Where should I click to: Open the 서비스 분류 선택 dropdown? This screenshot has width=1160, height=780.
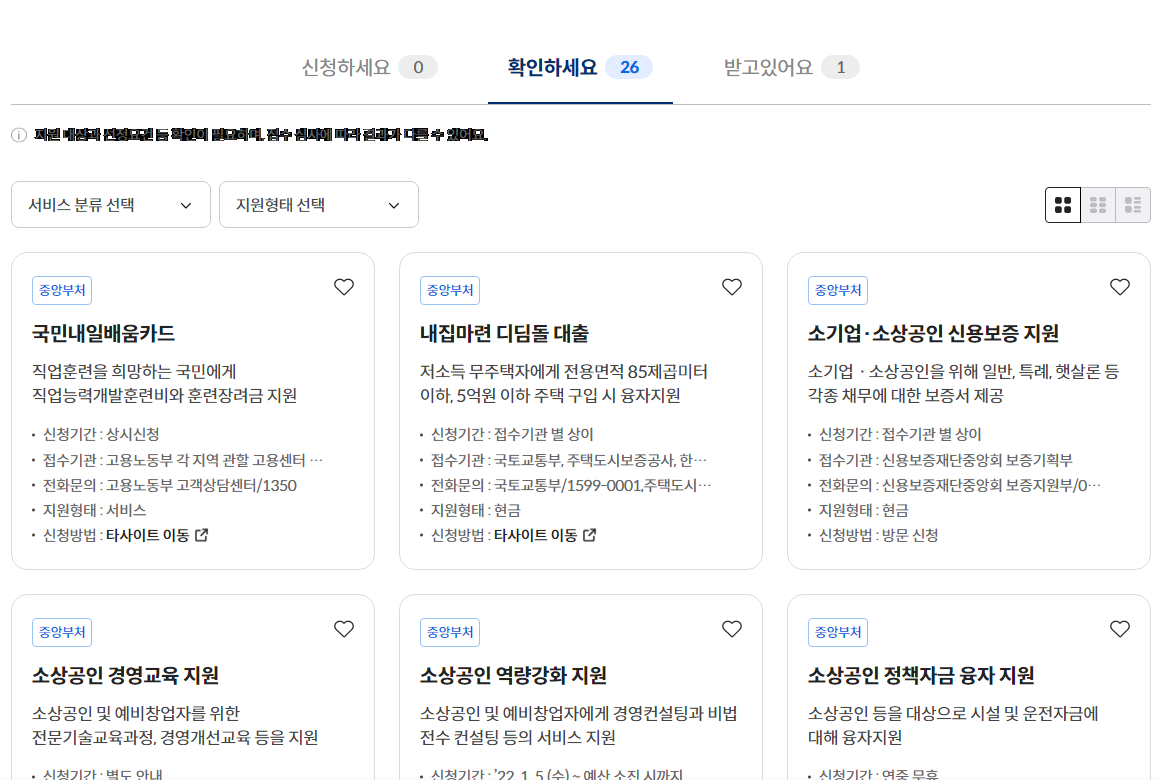(110, 204)
